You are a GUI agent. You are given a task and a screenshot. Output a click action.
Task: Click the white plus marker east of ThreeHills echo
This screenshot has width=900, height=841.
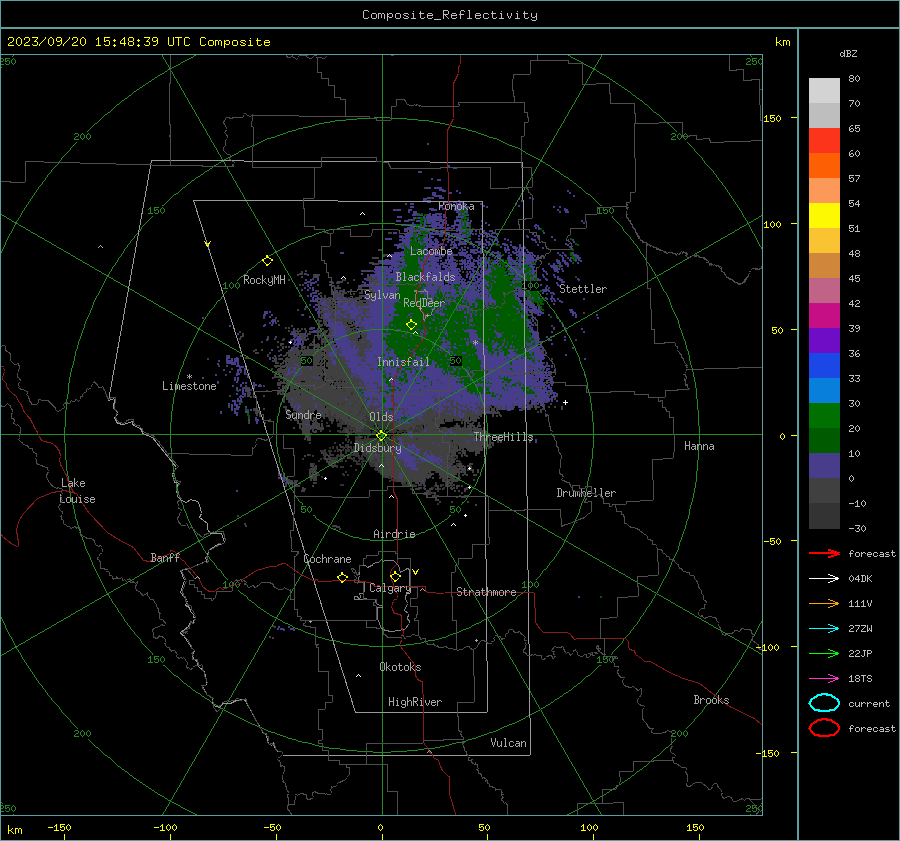coord(565,402)
